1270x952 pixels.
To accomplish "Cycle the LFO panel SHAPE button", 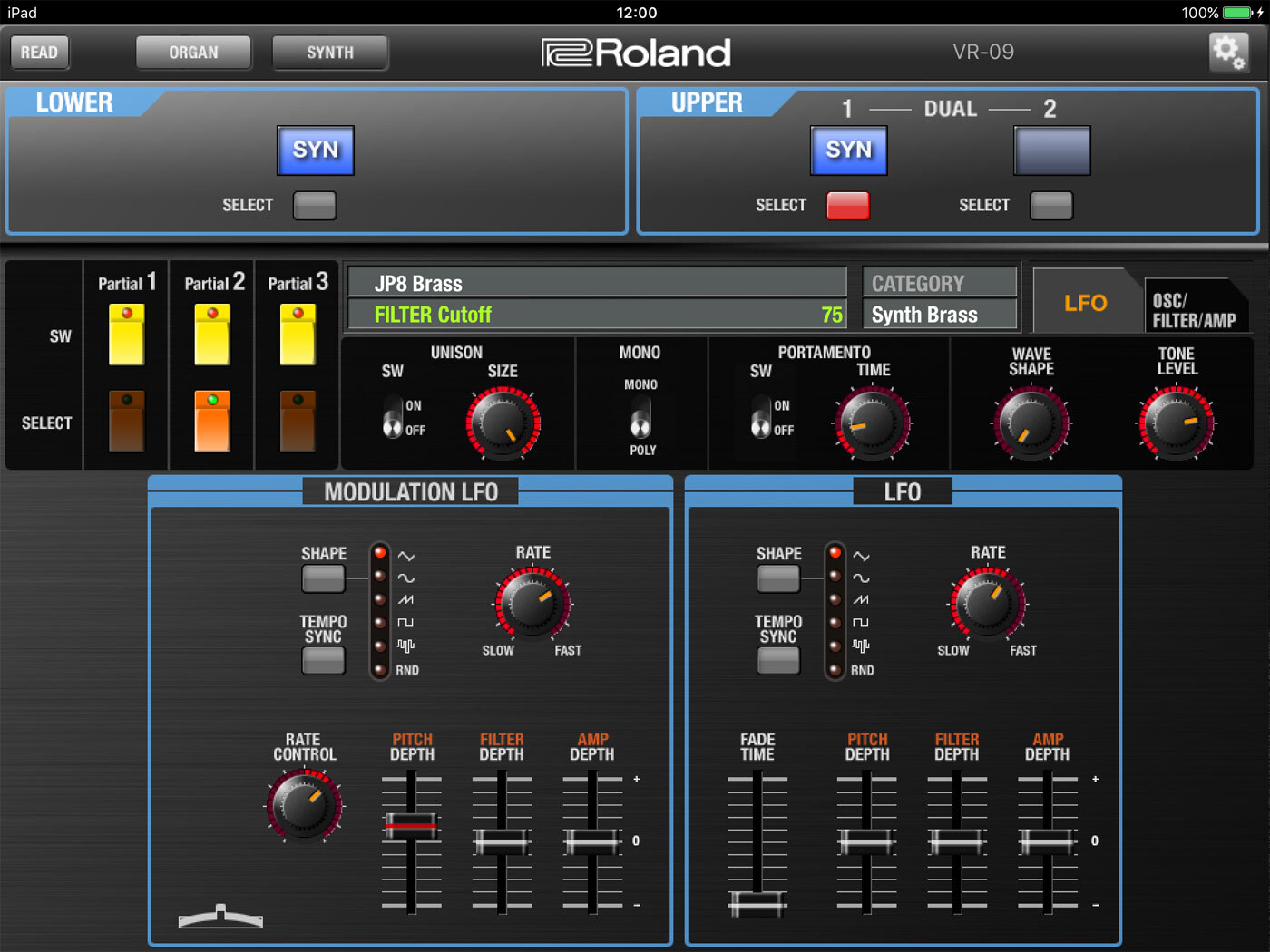I will [x=778, y=578].
